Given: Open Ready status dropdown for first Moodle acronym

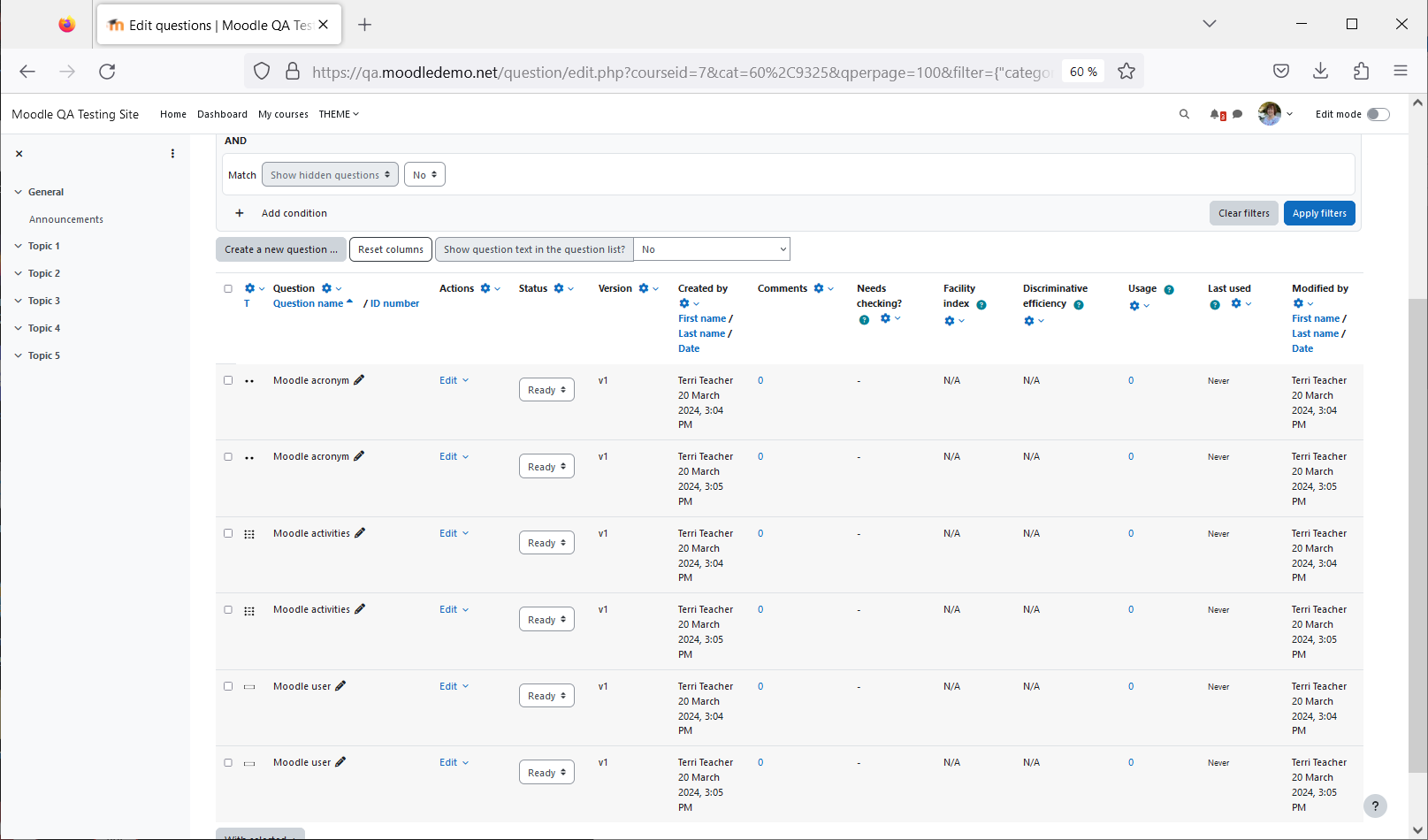Looking at the screenshot, I should click(546, 390).
